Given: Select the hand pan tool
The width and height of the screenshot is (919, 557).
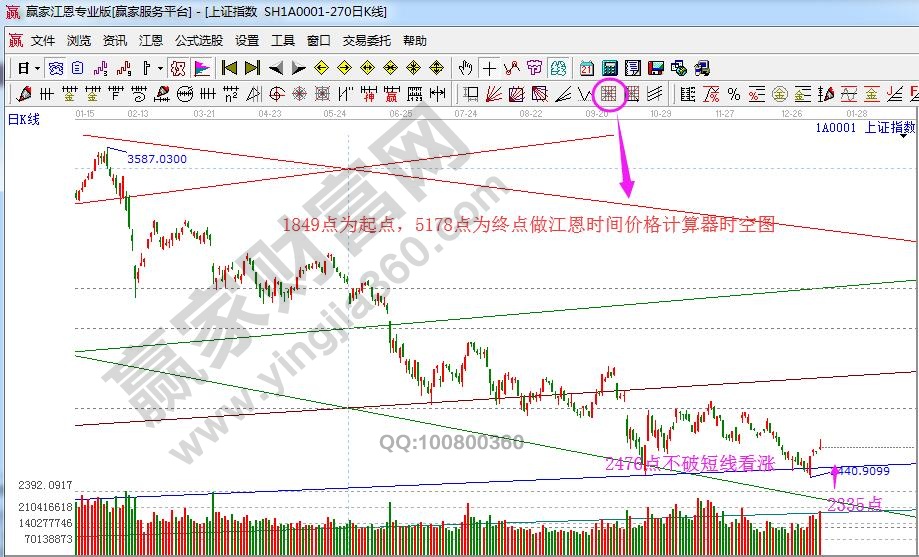Looking at the screenshot, I should click(466, 69).
